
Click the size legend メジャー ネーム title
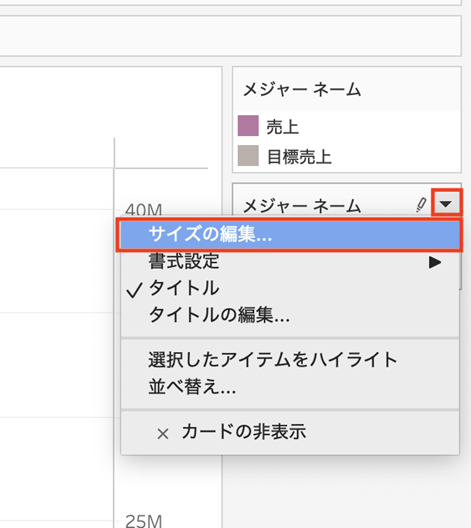(x=302, y=206)
